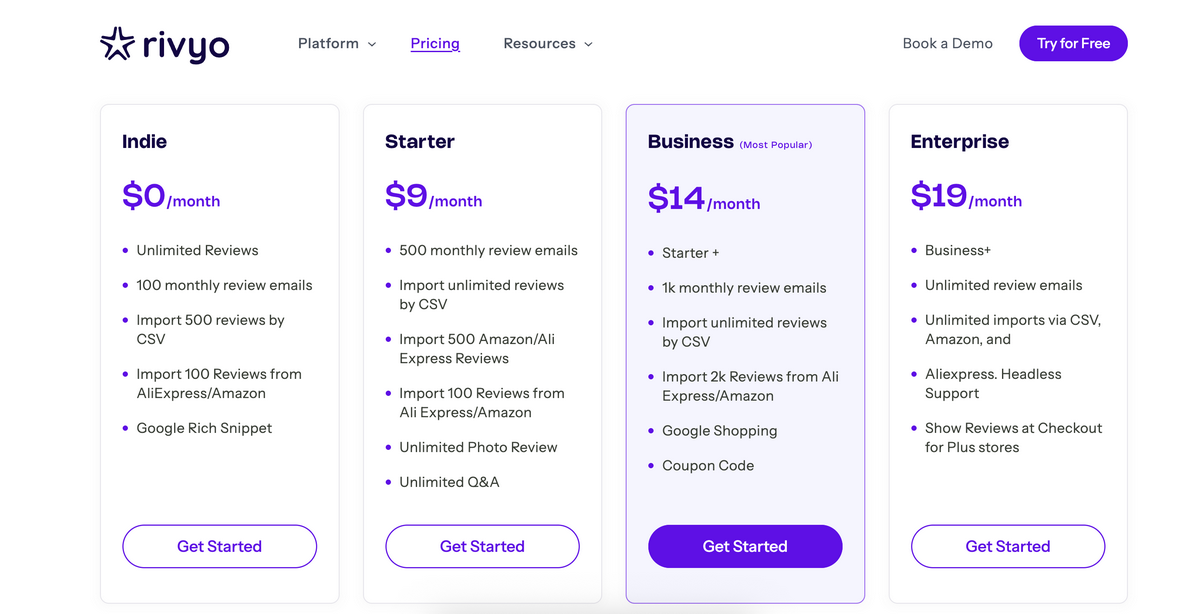Get Started with the Indie plan
The image size is (1200, 614).
point(219,546)
